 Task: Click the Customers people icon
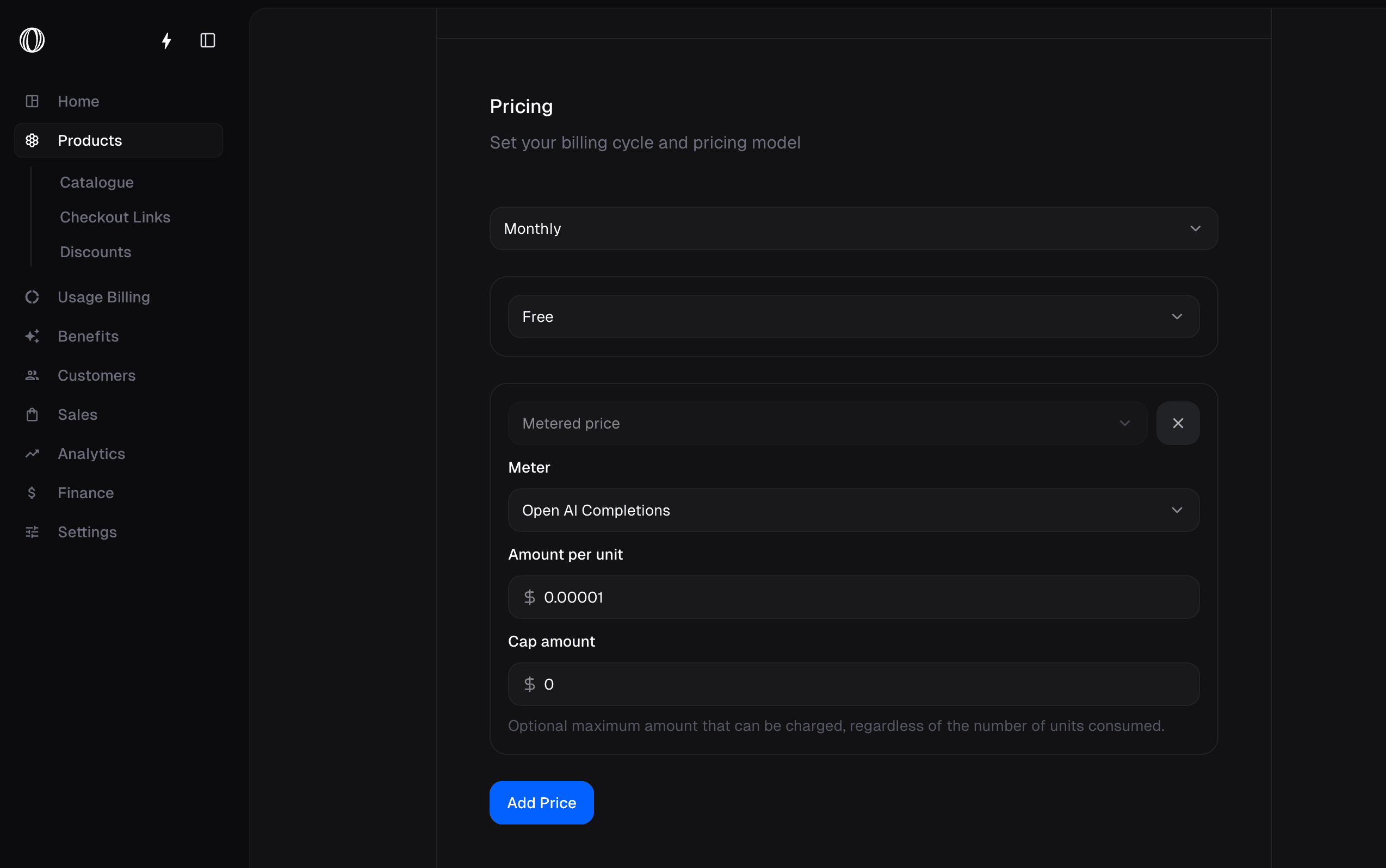point(32,375)
